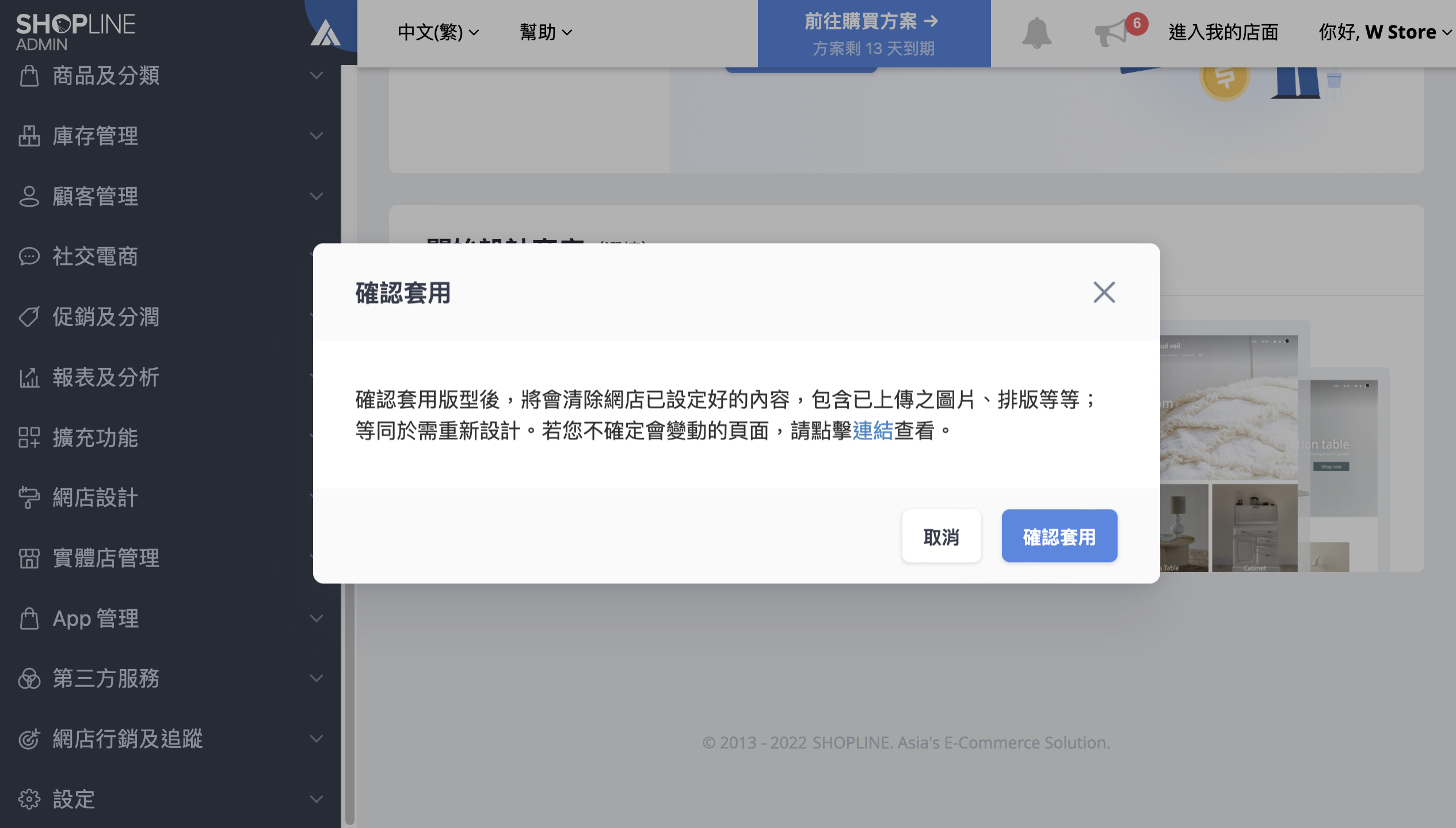Click the 商品及分類 shopping bag icon

(29, 76)
